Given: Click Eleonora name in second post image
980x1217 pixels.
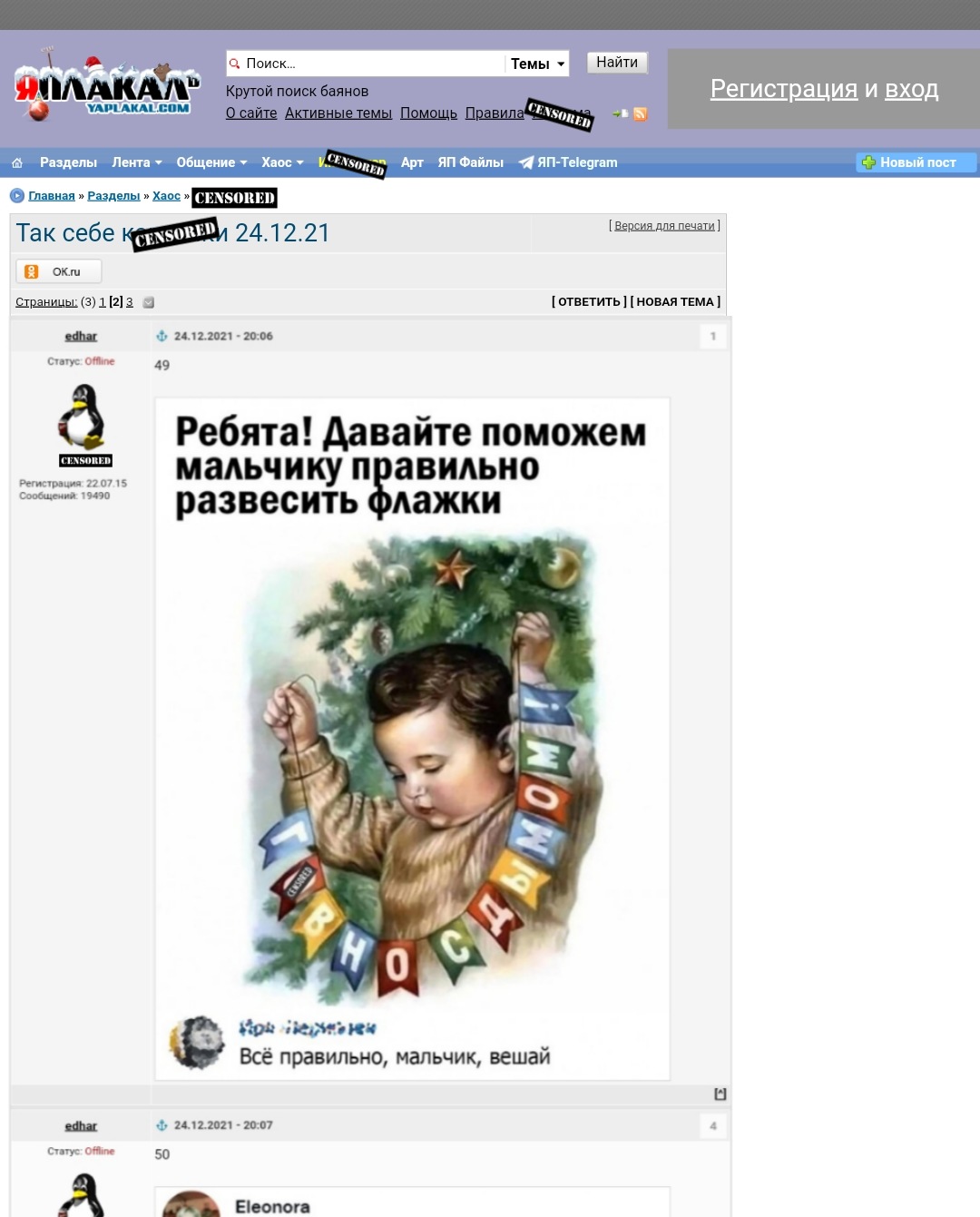Looking at the screenshot, I should point(272,1207).
